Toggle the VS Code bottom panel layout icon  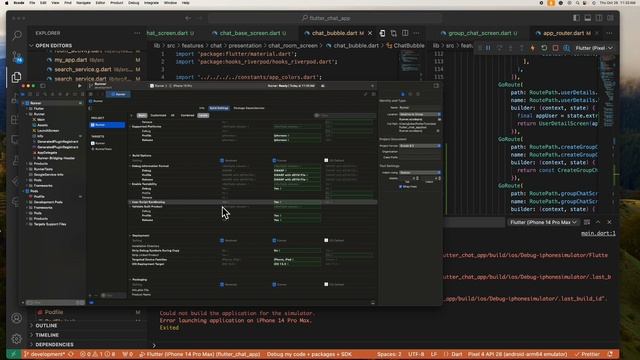pyautogui.click(x=588, y=18)
